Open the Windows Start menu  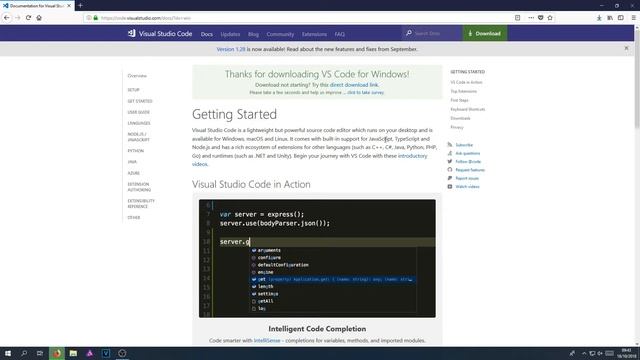(x=8, y=353)
